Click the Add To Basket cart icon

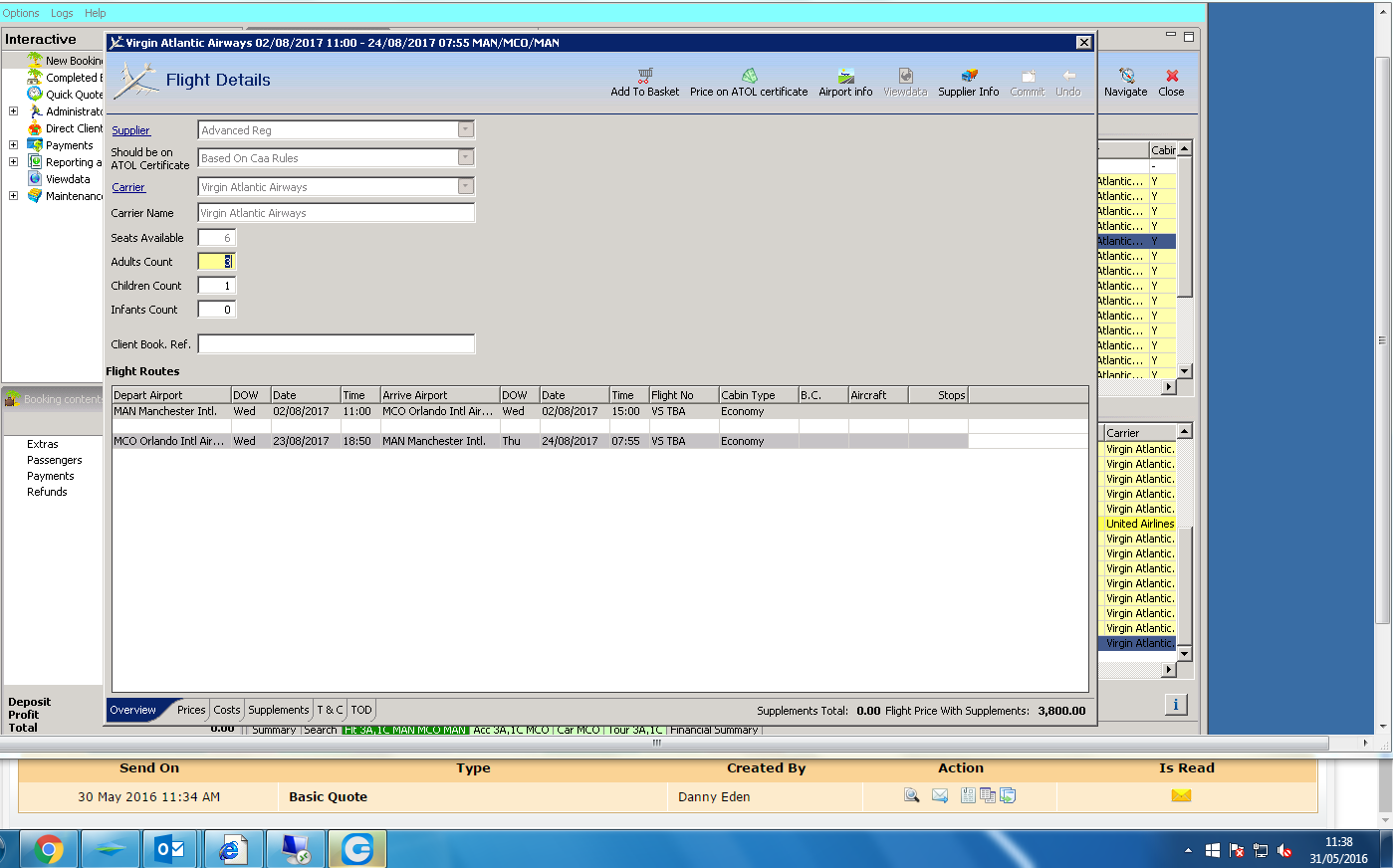pos(645,75)
